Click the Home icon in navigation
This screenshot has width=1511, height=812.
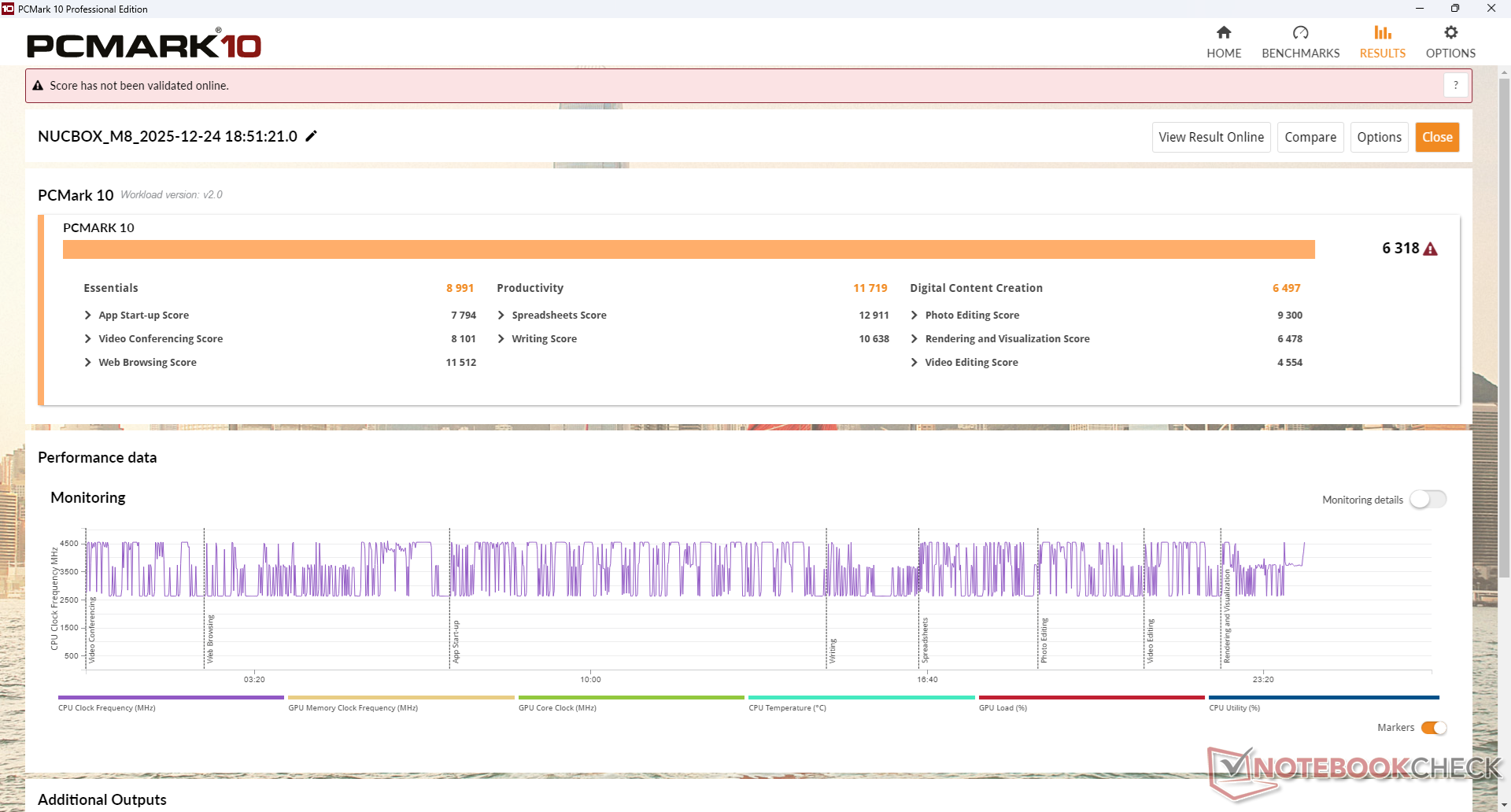1224,33
